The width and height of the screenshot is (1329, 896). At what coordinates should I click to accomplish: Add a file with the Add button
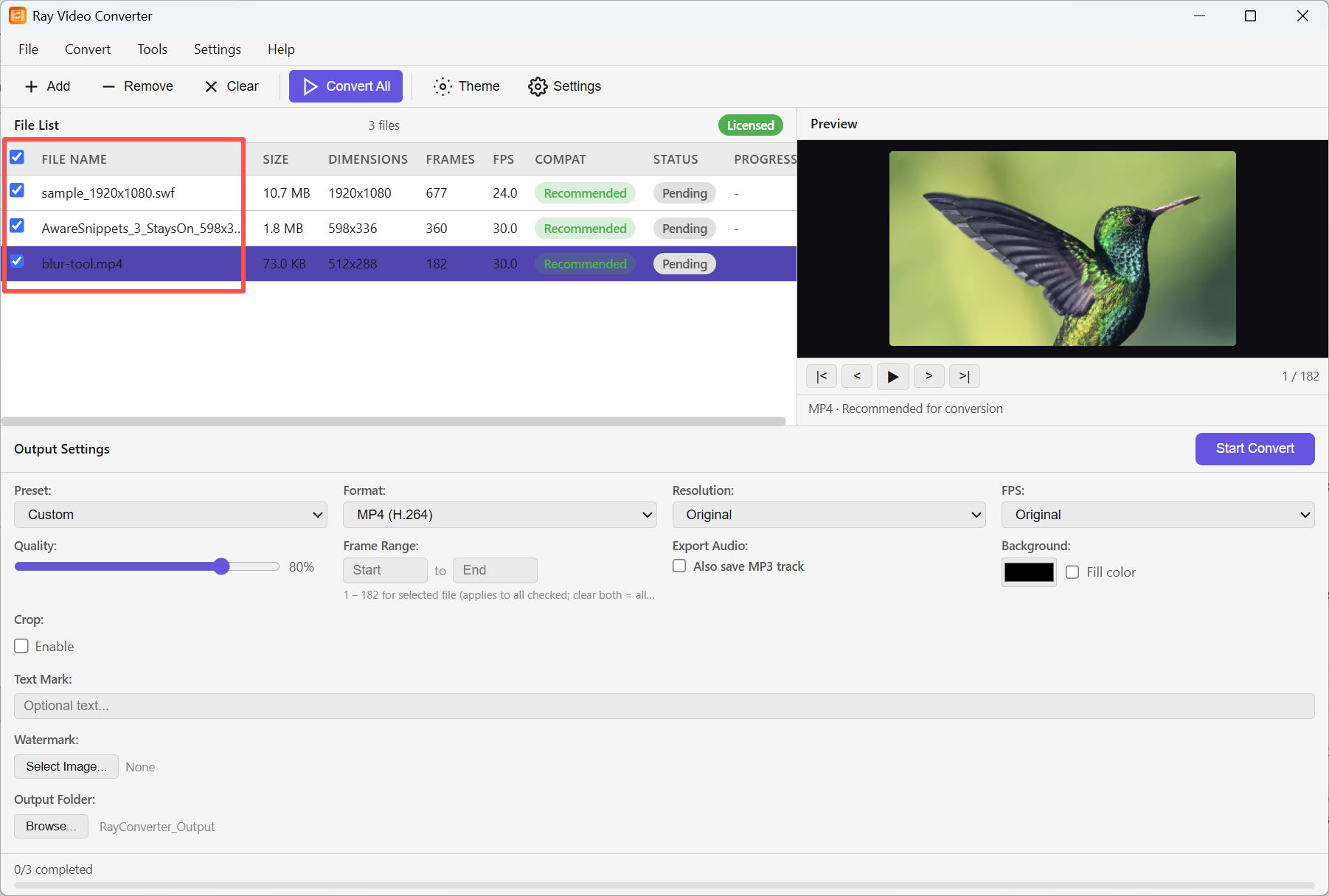[47, 86]
